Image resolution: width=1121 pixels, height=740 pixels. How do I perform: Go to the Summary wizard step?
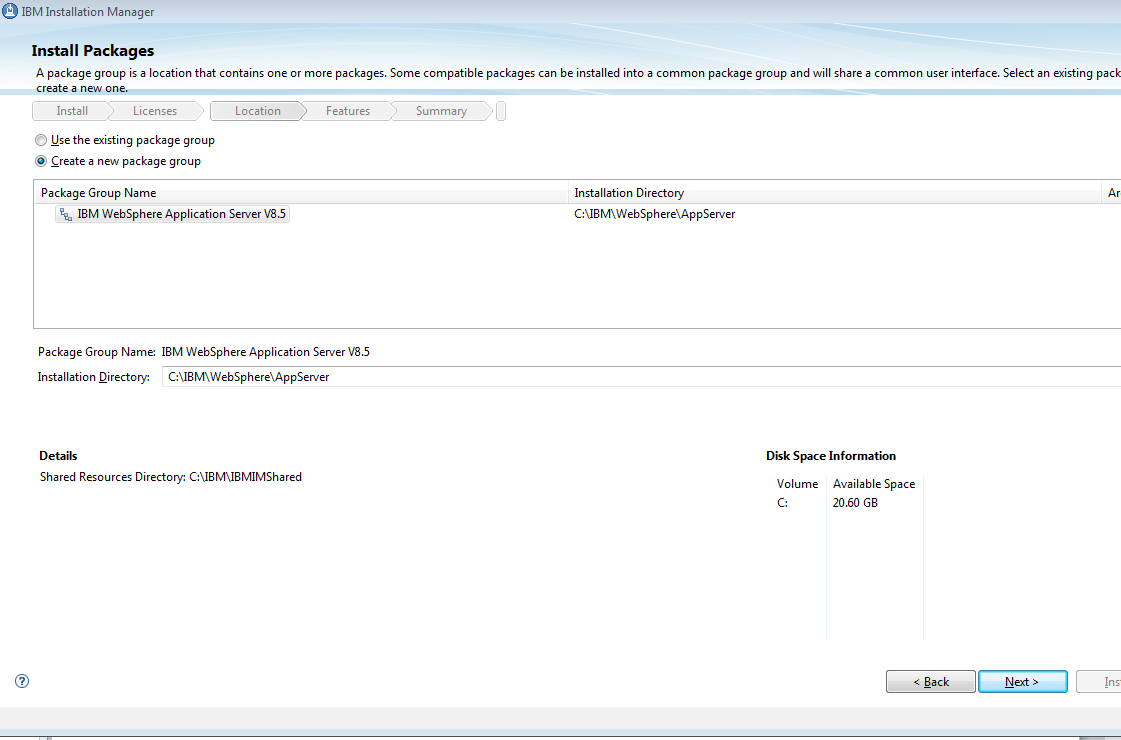pyautogui.click(x=441, y=111)
